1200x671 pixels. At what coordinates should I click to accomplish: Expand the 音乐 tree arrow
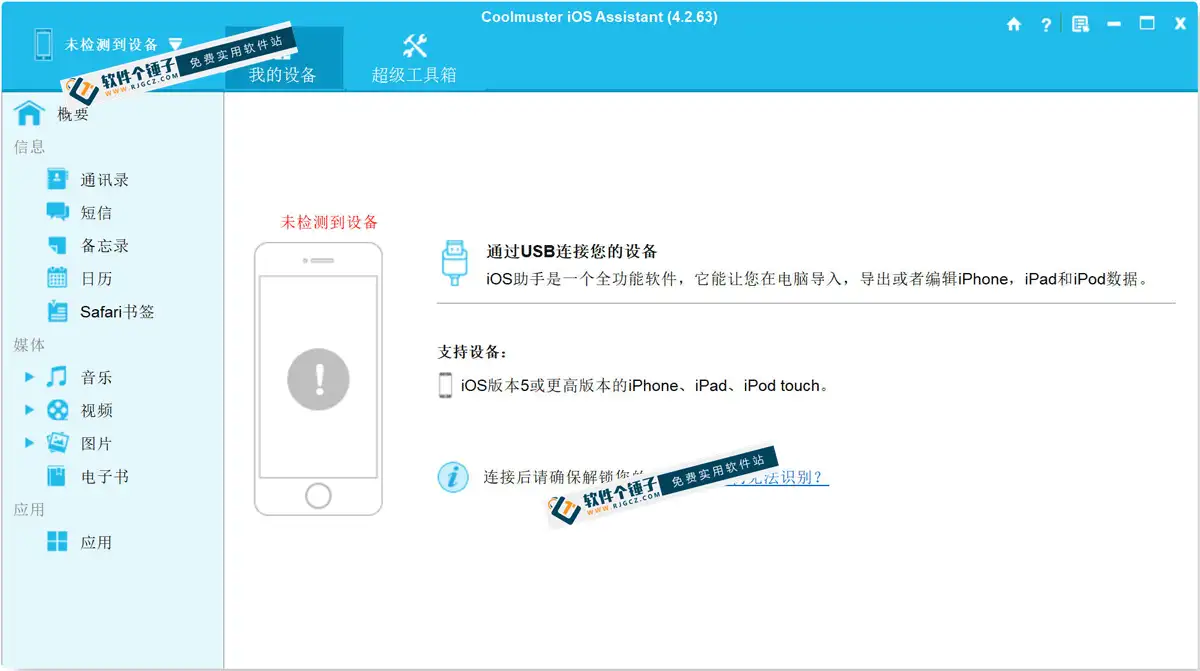tap(29, 377)
